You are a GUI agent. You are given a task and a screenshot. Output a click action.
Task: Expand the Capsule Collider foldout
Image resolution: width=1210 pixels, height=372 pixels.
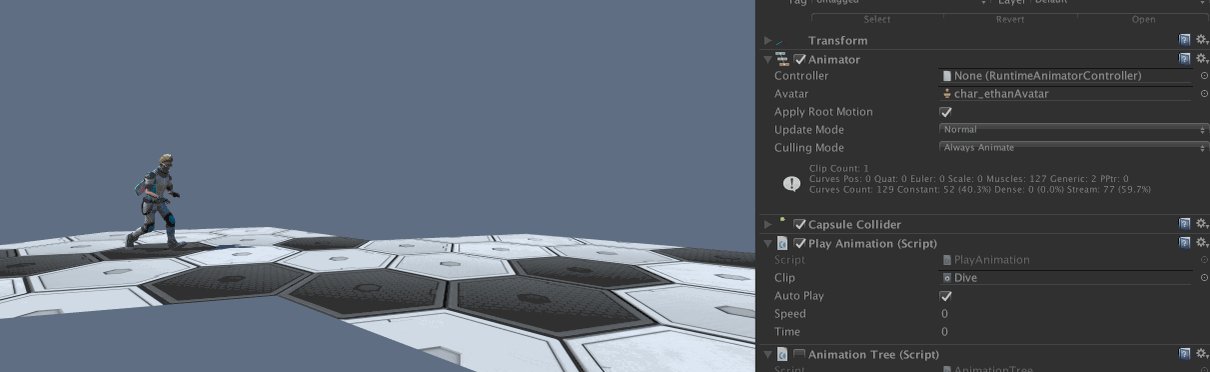pos(767,224)
